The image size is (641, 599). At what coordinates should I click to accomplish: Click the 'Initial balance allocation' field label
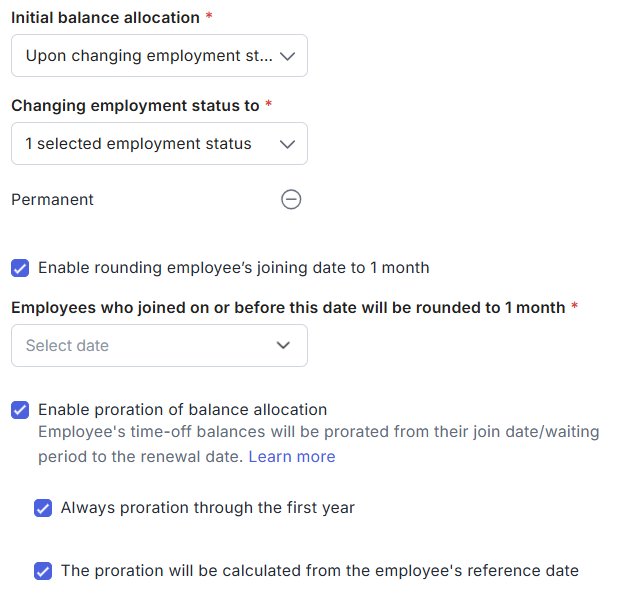[x=106, y=18]
